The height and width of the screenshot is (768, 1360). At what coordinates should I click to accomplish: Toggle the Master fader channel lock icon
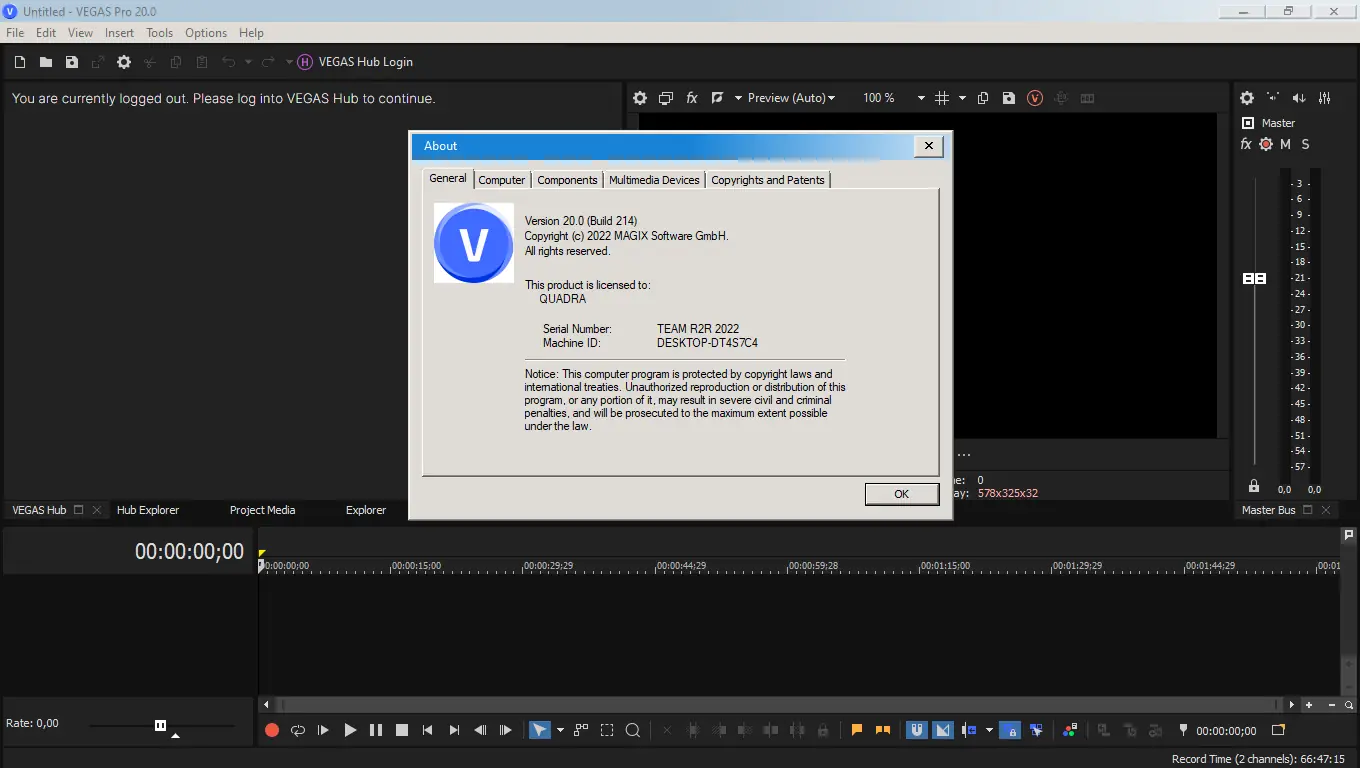(x=1254, y=486)
